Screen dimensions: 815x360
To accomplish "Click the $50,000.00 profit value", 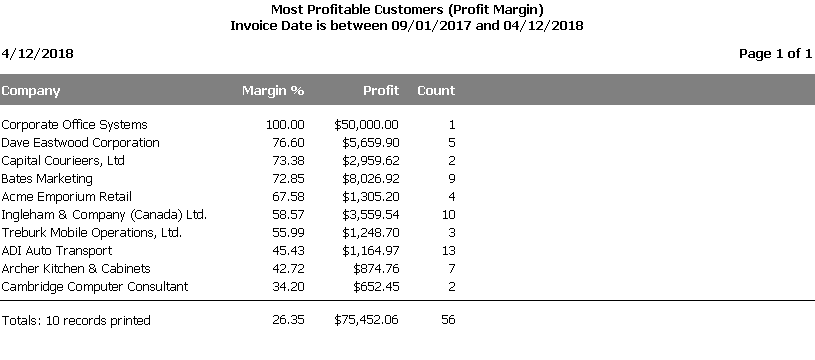I will pyautogui.click(x=366, y=125).
